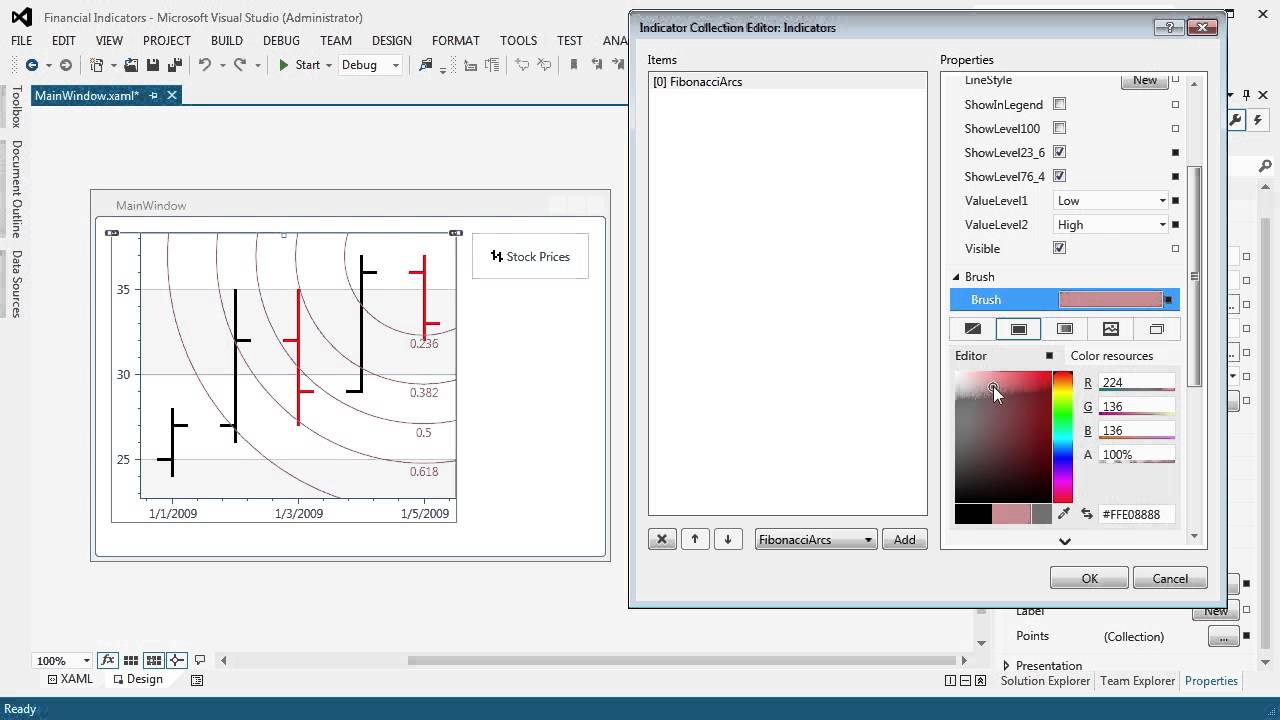Move indicator down with arrow button
Image resolution: width=1280 pixels, height=720 pixels.
coord(728,540)
